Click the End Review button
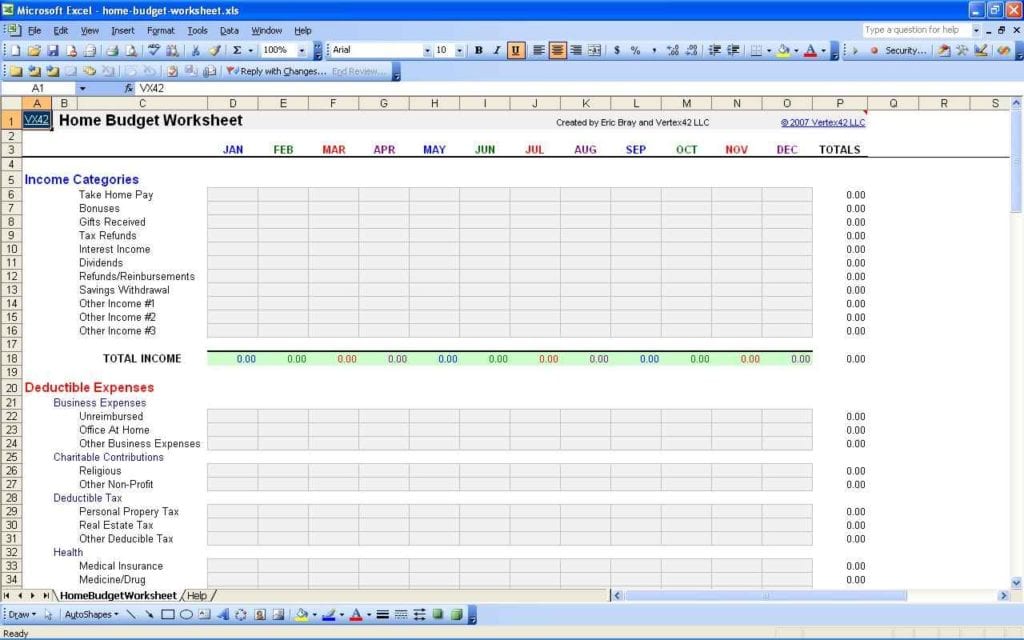This screenshot has height=640, width=1024. [357, 71]
